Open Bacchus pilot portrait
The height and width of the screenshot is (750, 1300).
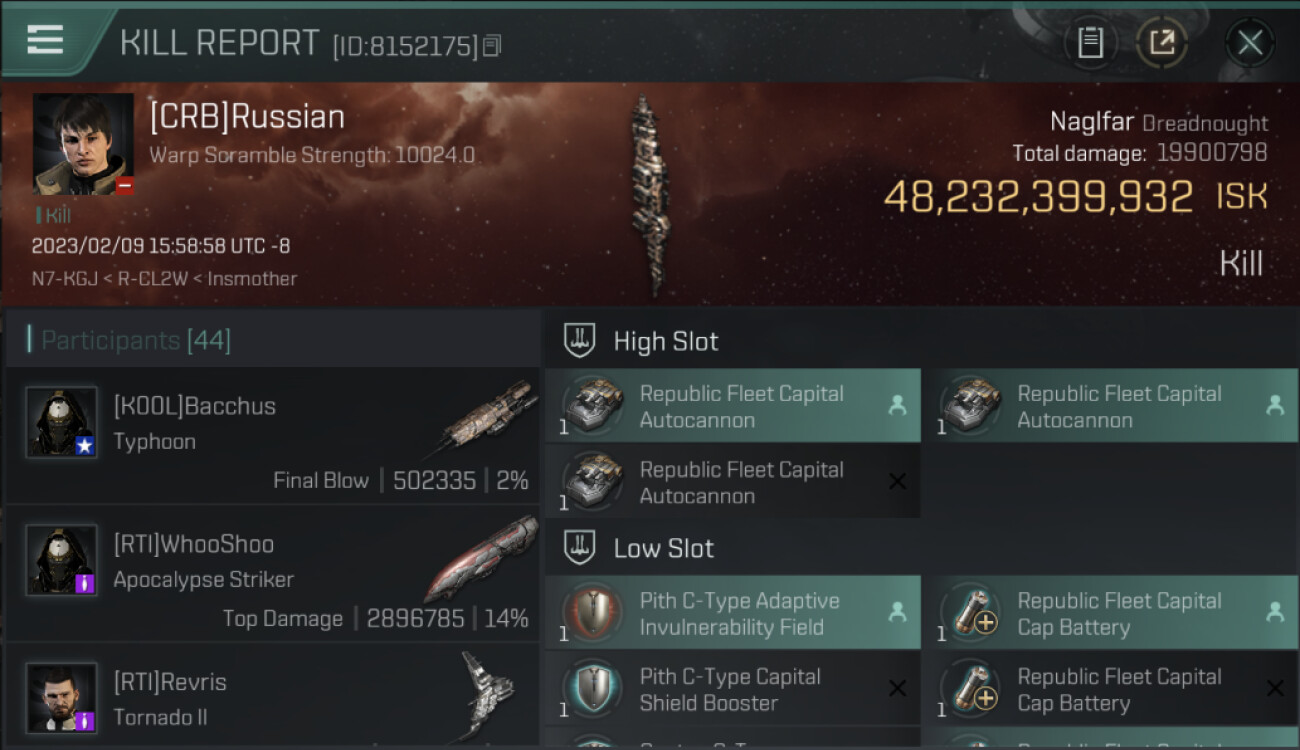61,422
